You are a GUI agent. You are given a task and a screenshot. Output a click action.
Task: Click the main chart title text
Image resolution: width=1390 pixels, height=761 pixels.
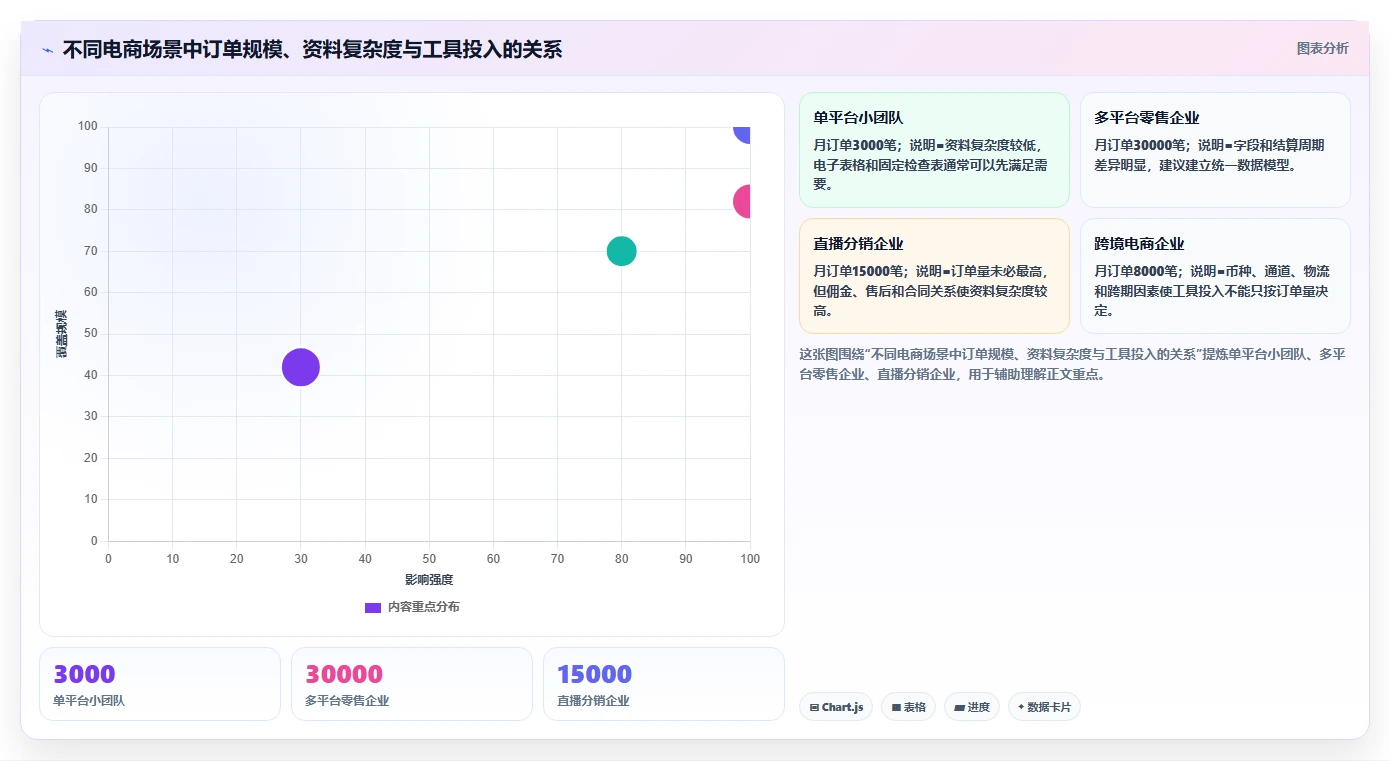[312, 49]
